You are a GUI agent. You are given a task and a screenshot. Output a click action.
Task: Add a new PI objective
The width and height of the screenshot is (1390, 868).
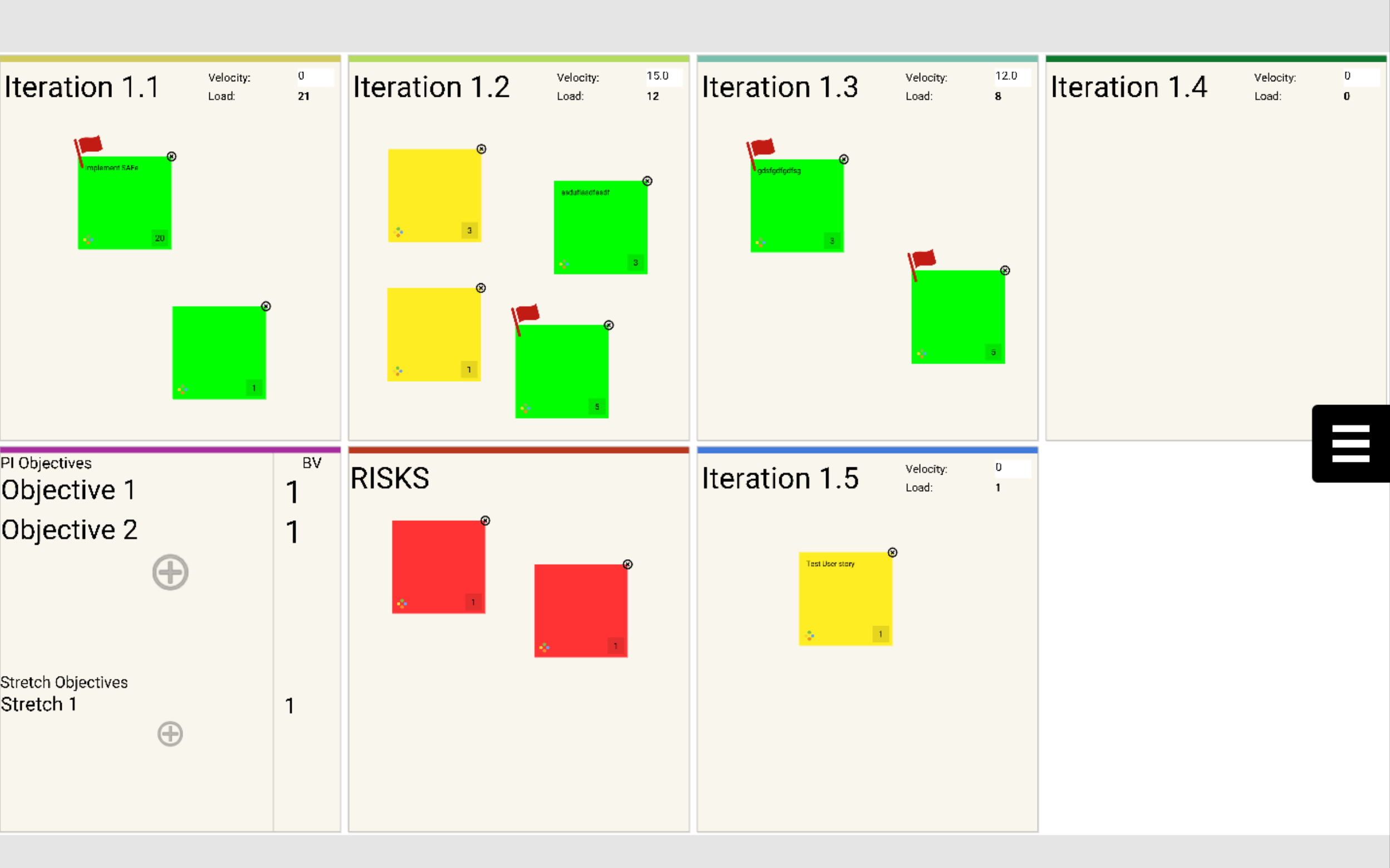170,573
